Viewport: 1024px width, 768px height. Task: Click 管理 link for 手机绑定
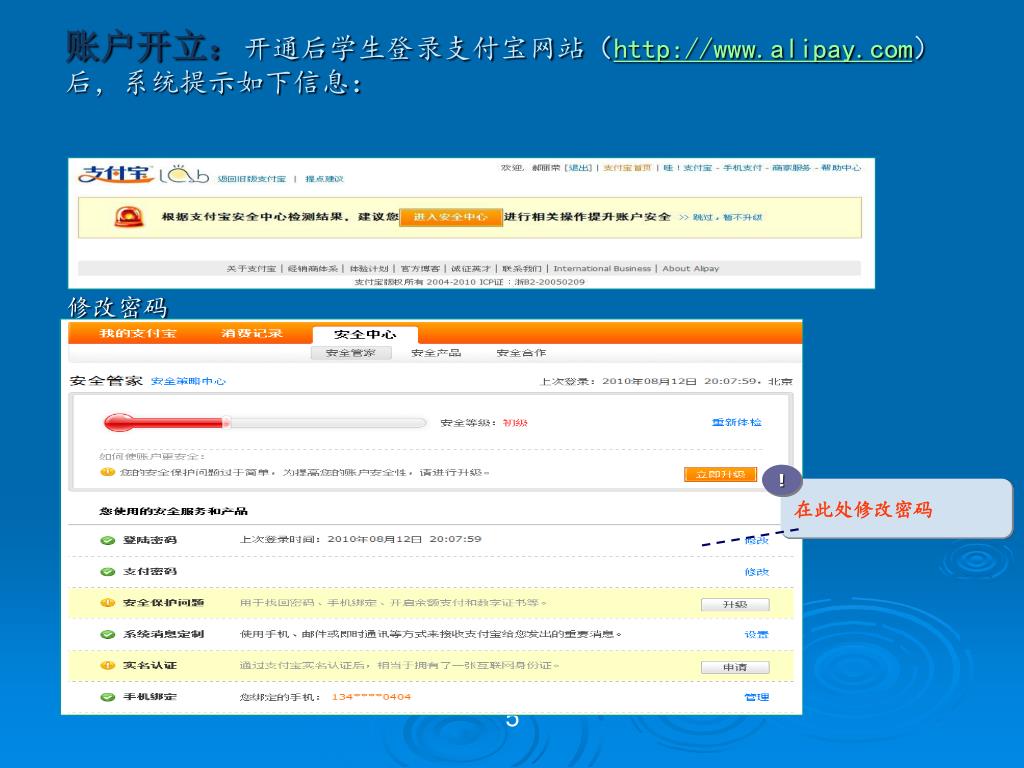[756, 697]
